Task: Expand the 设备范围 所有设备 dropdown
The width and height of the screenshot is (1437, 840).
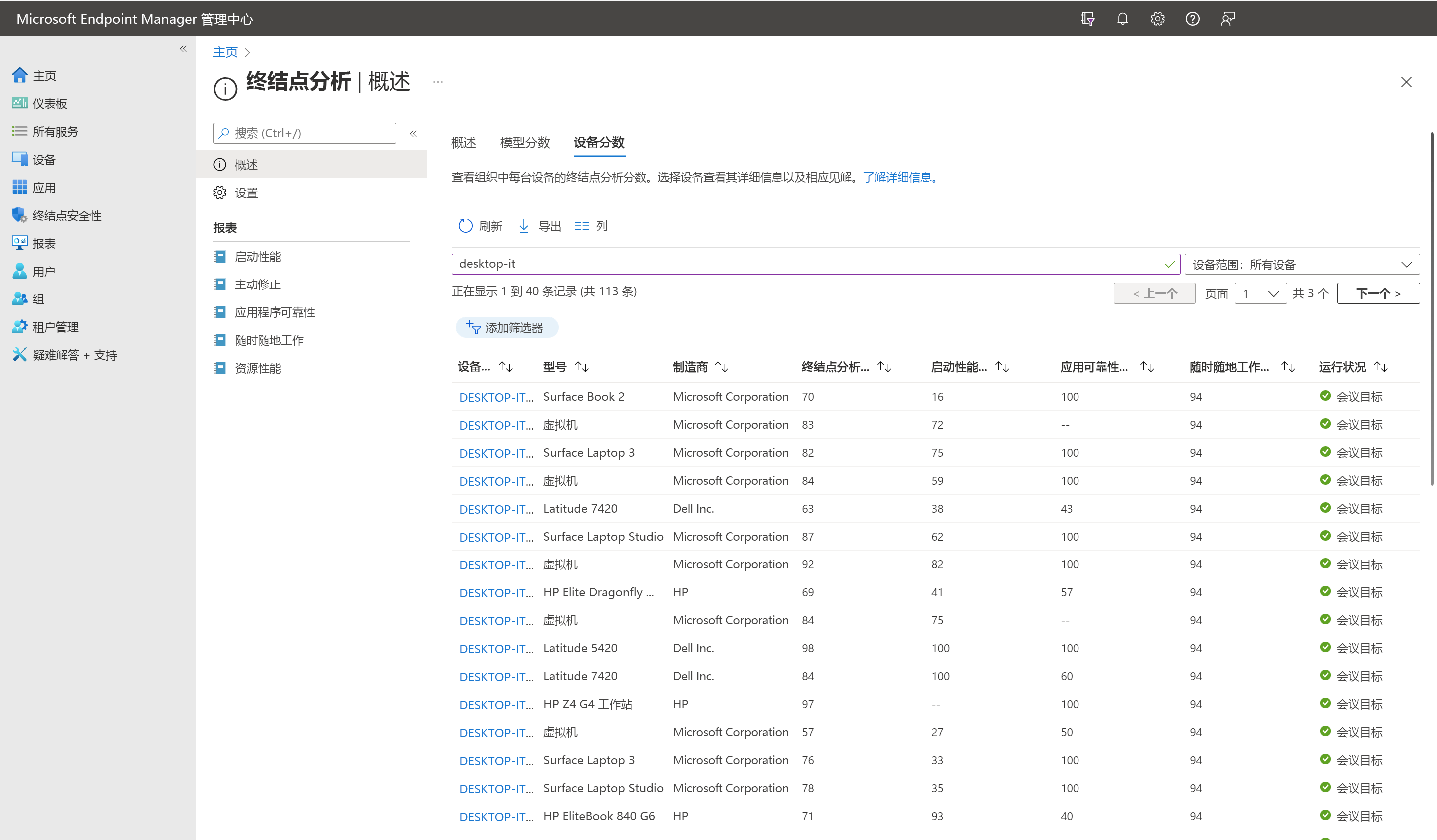Action: [1302, 265]
